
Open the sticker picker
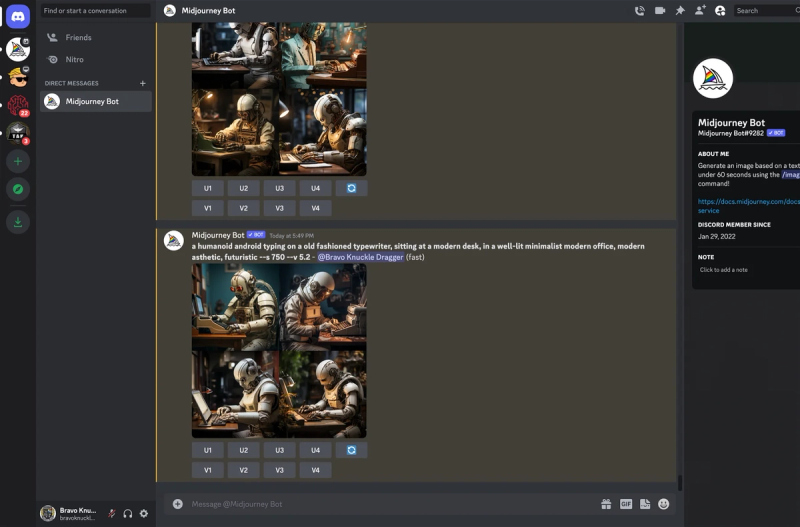pyautogui.click(x=645, y=504)
